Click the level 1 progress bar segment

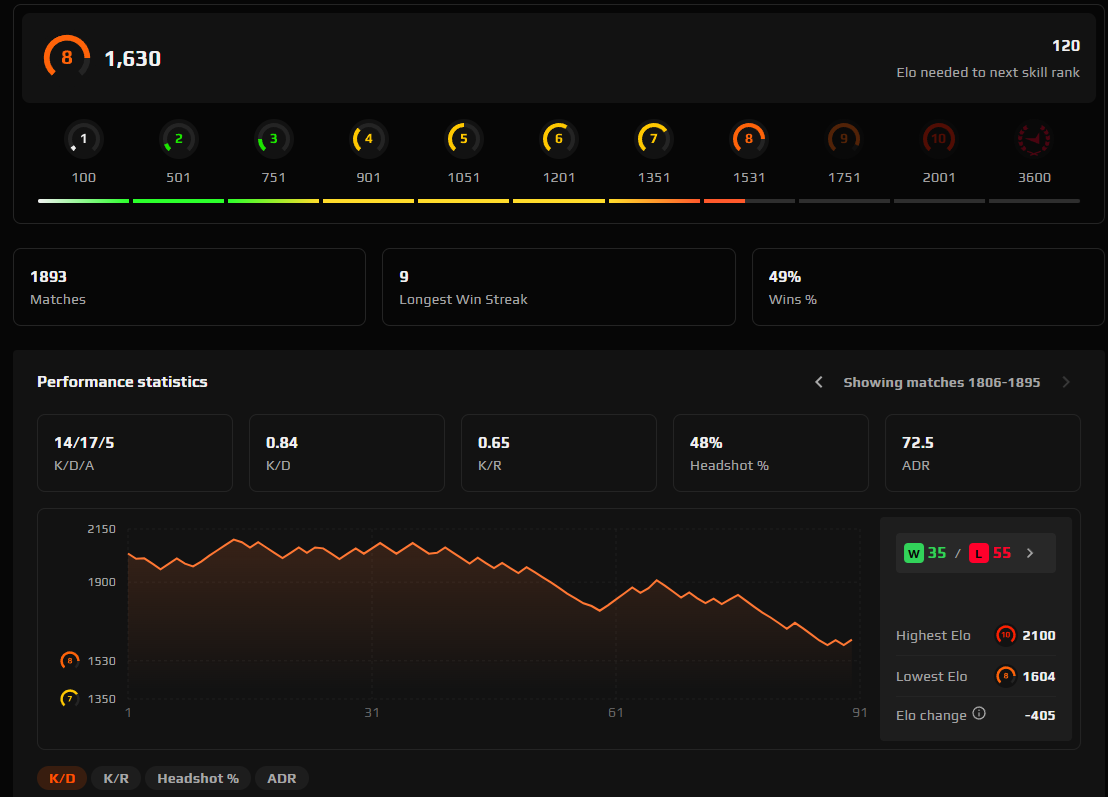coord(83,201)
